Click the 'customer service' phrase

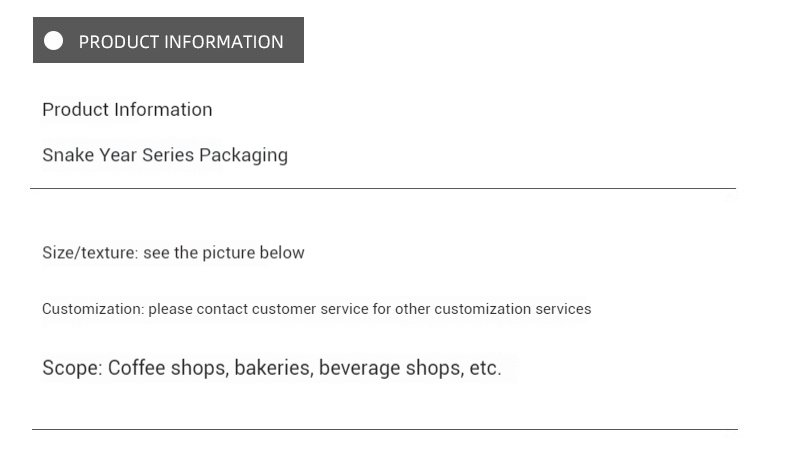(x=310, y=309)
